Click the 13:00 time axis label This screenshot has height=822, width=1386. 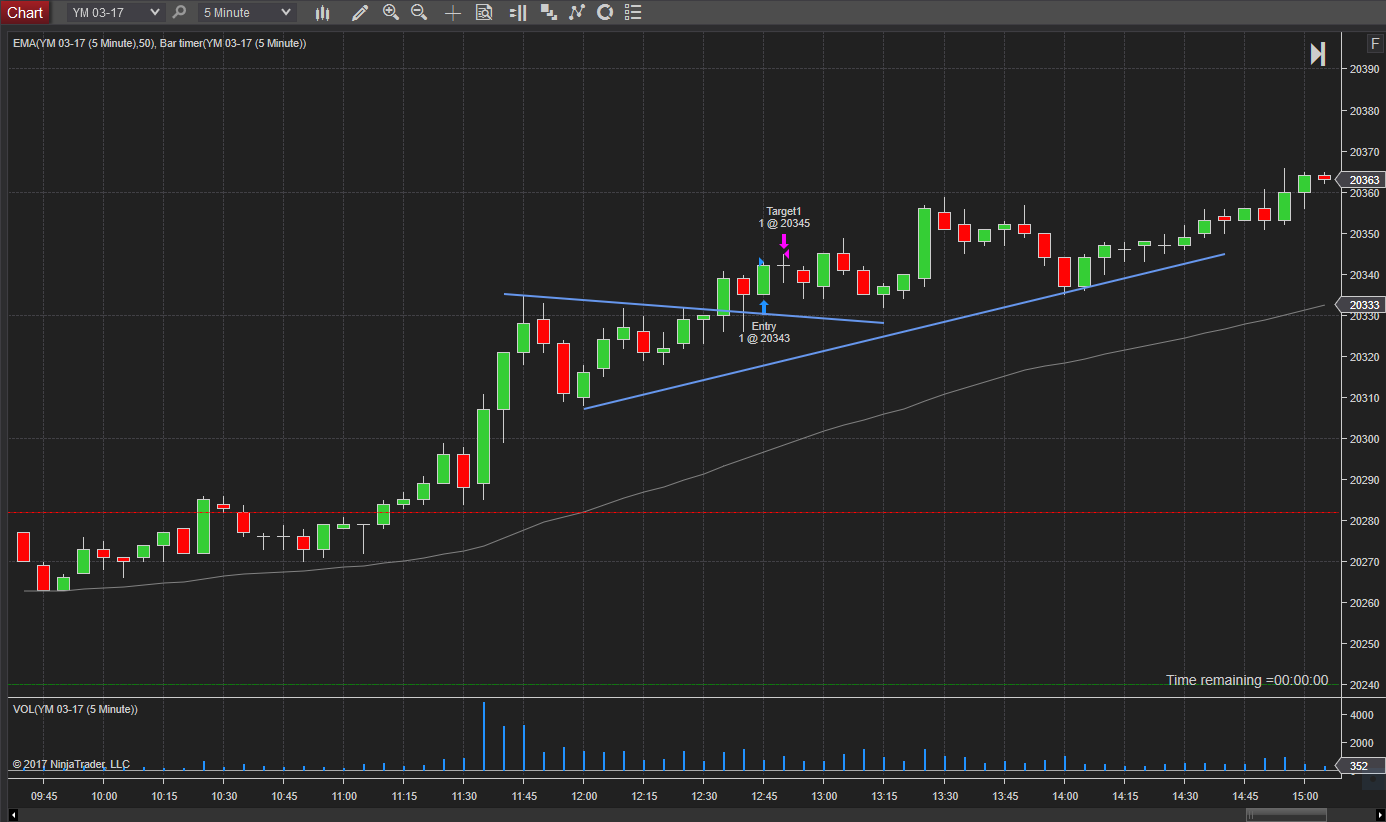click(x=824, y=796)
